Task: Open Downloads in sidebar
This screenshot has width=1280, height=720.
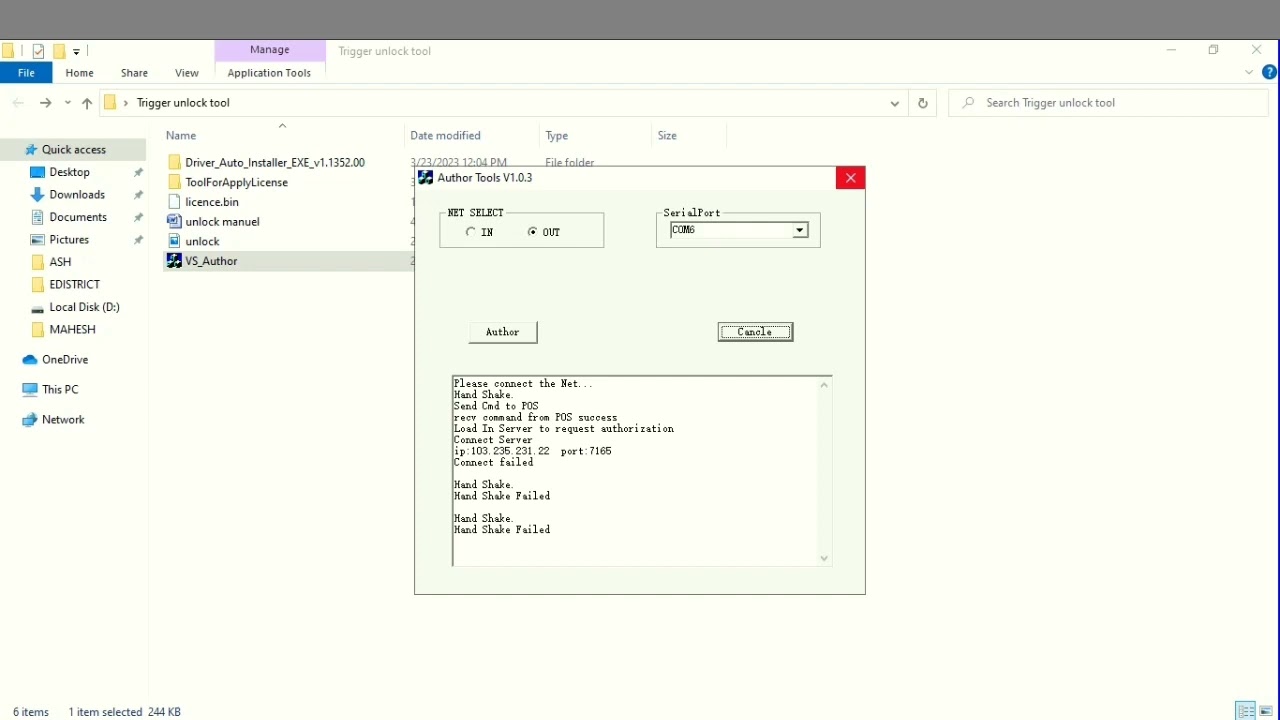Action: [x=77, y=195]
